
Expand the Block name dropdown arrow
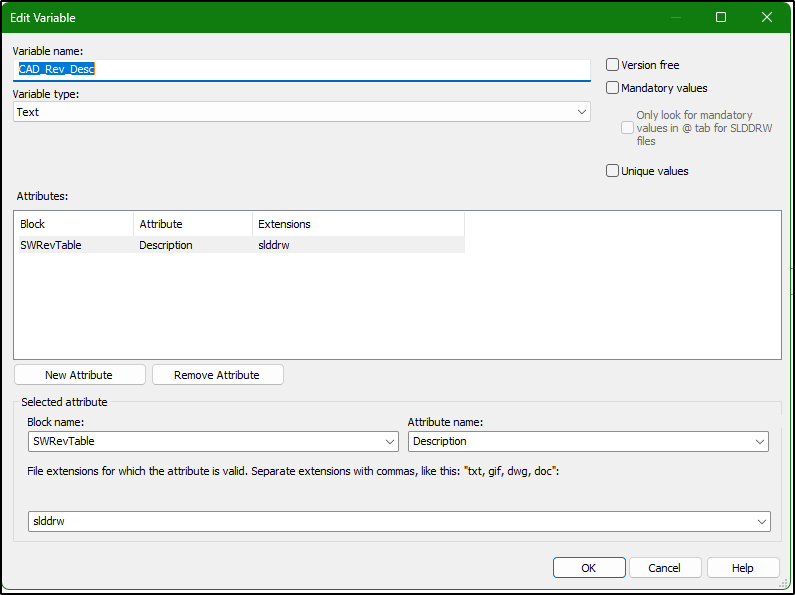[390, 441]
